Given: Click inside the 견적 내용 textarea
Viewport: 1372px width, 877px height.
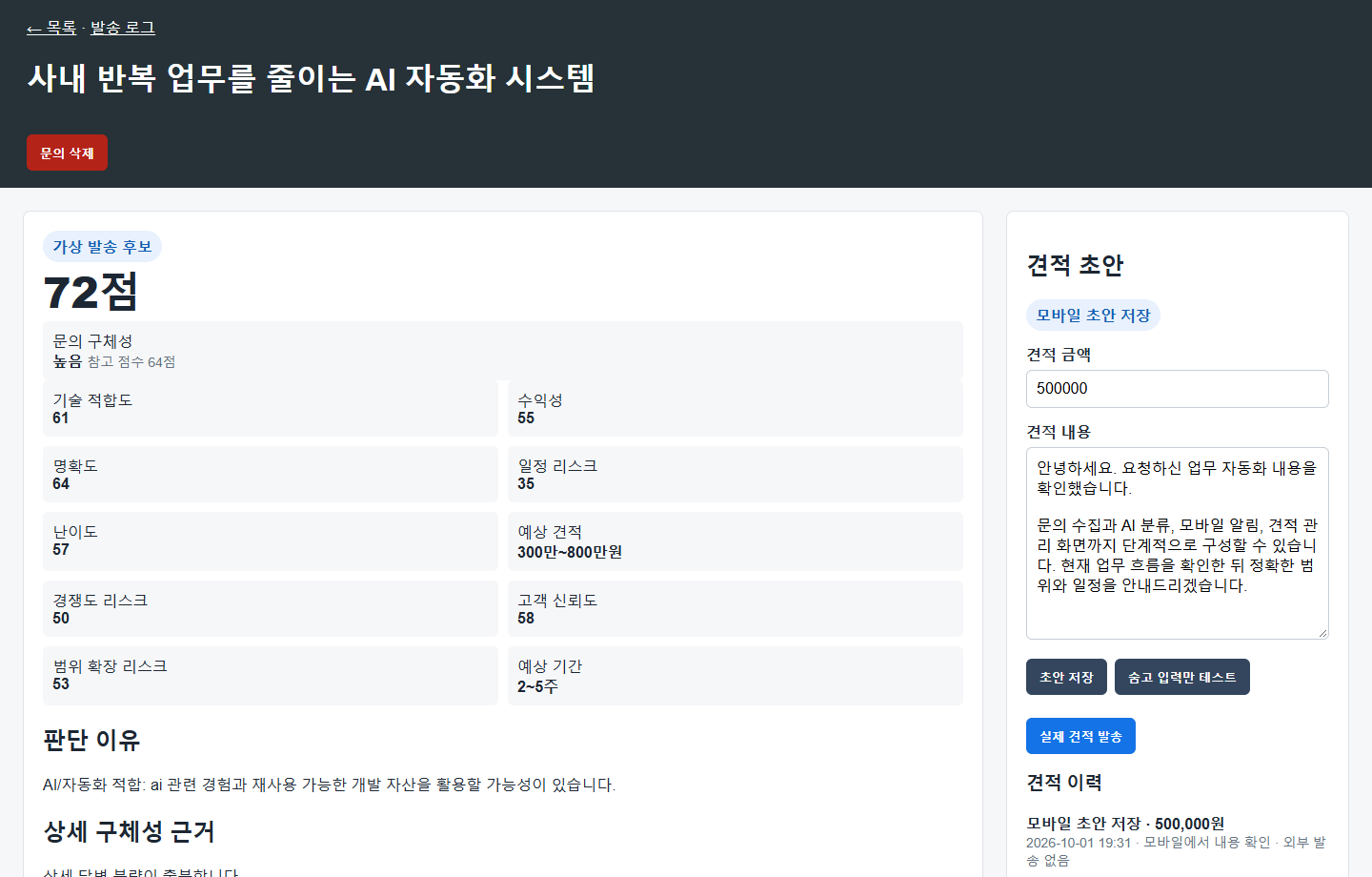Looking at the screenshot, I should point(1178,543).
